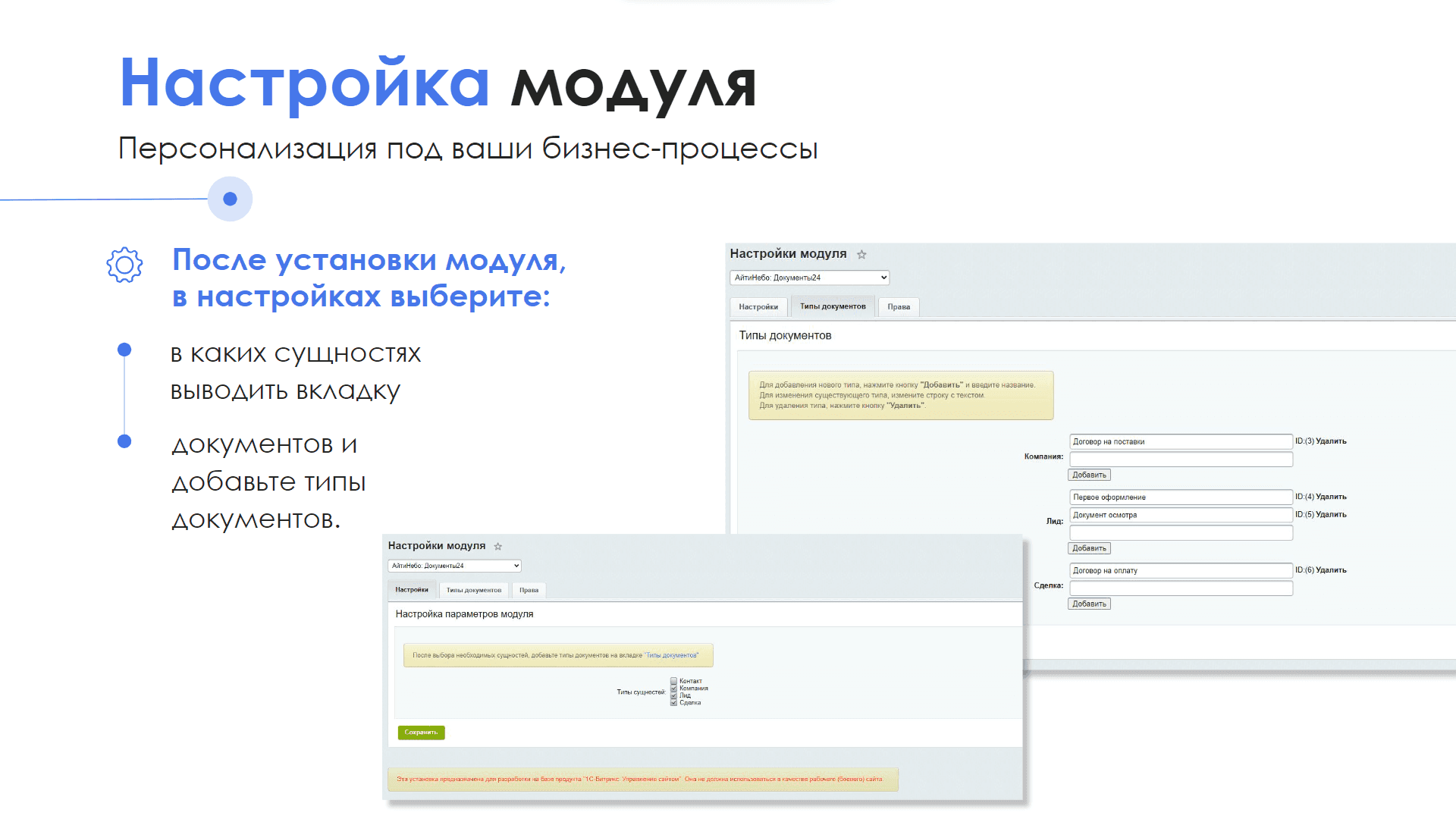Toggle the Компания entity checkbox
The width and height of the screenshot is (1456, 819).
tap(673, 689)
